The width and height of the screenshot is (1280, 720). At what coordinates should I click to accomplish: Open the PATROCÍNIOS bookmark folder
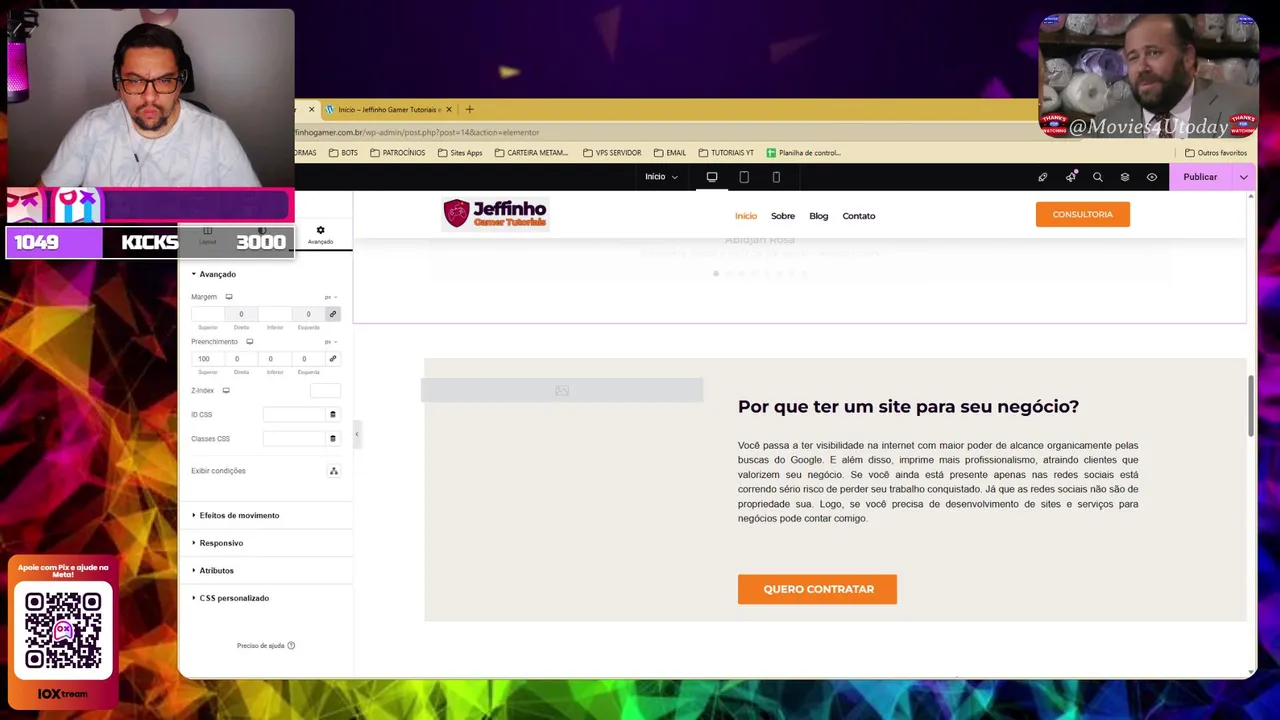tap(398, 153)
